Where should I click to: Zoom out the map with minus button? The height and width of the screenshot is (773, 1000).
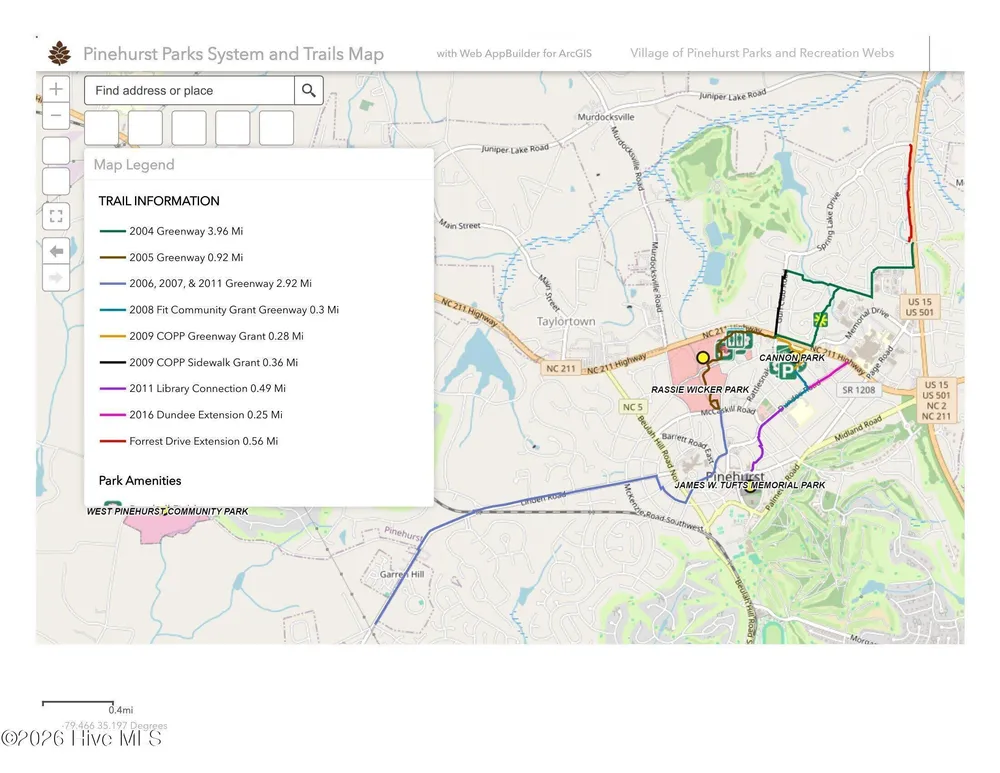[56, 115]
